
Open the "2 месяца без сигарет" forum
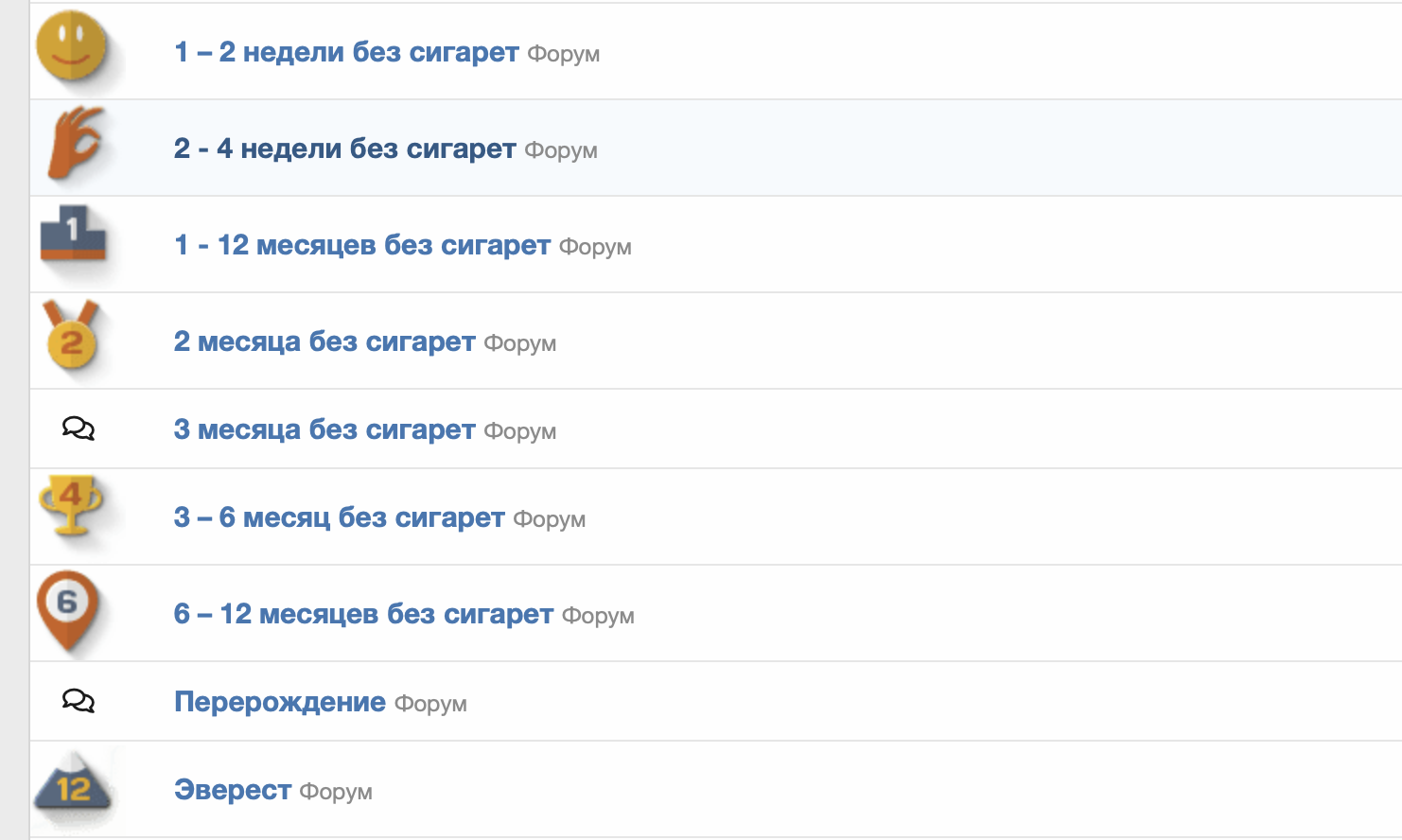(324, 341)
